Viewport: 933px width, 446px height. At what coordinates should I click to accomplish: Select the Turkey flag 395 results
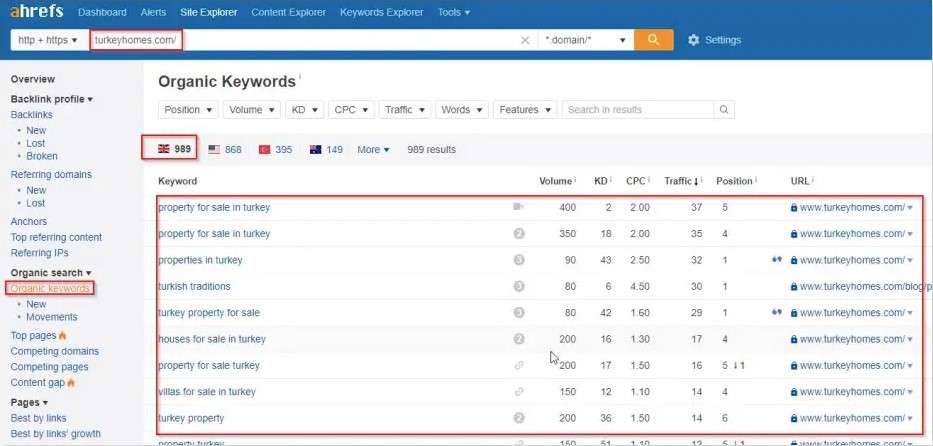coord(275,149)
